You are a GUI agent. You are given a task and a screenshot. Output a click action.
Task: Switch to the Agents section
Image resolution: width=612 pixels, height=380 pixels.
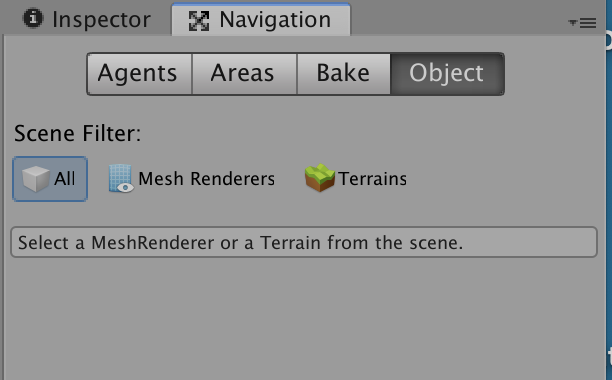tap(139, 73)
